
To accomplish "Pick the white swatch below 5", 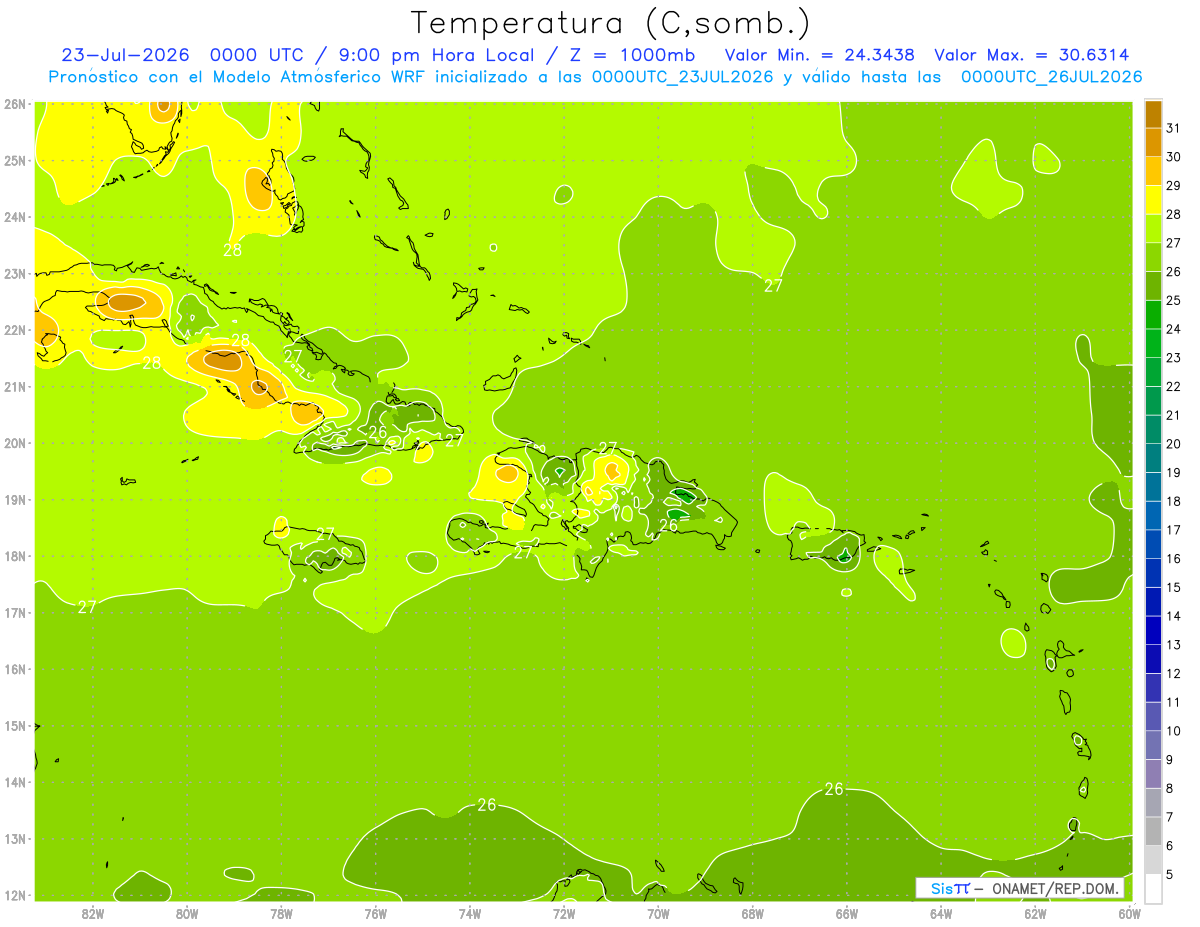I will point(1153,888).
